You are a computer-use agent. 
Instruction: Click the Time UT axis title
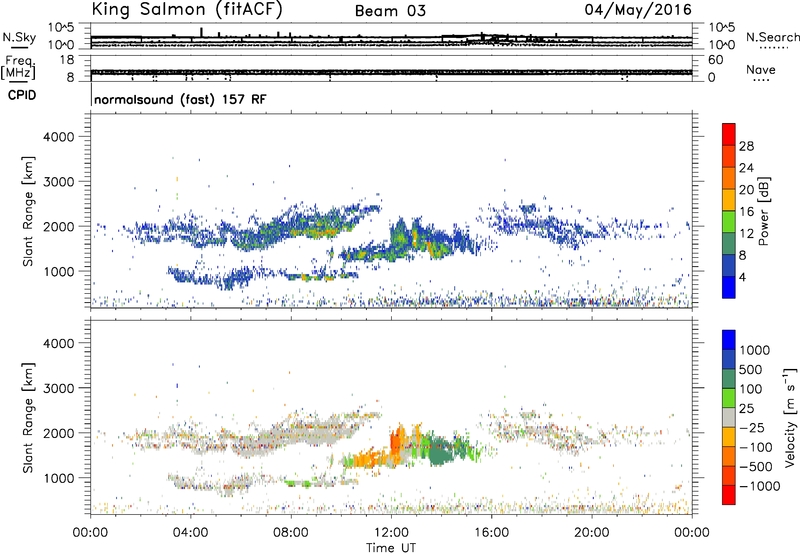click(391, 548)
